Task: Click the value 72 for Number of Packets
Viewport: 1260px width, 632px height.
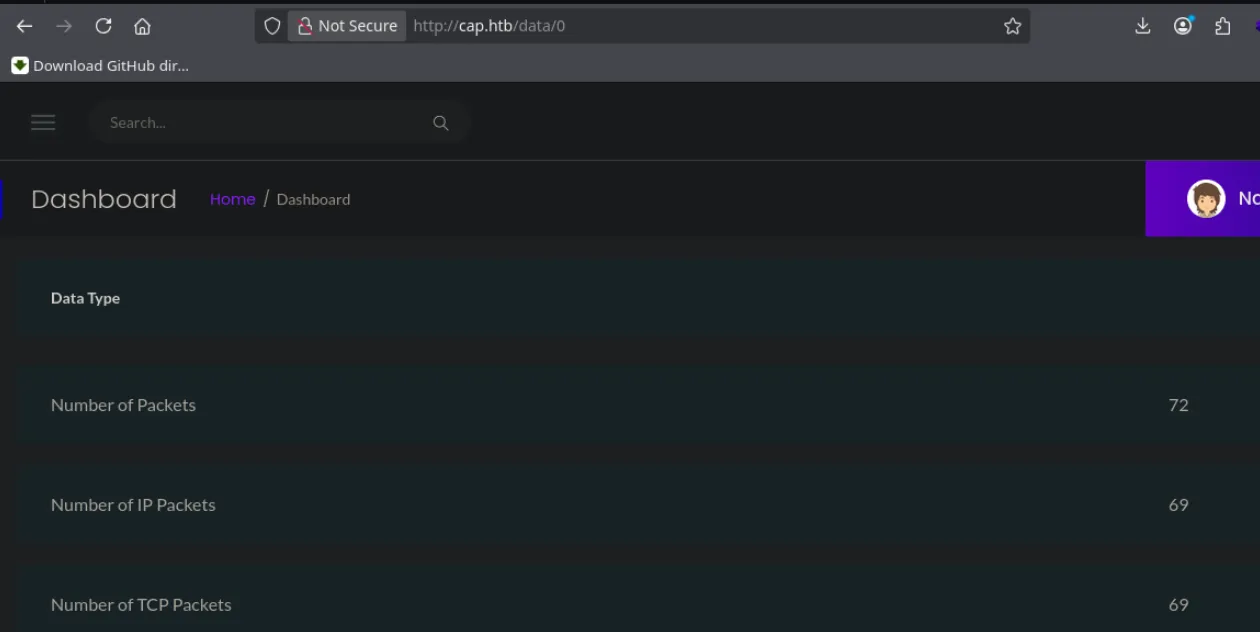Action: (1178, 405)
